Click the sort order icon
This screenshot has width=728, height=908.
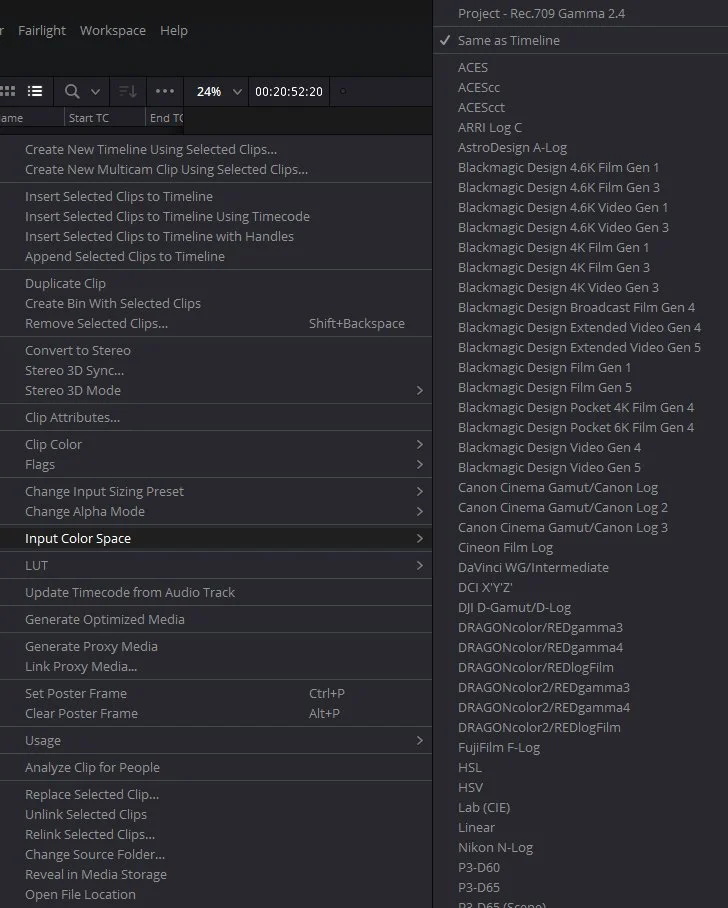tap(127, 91)
